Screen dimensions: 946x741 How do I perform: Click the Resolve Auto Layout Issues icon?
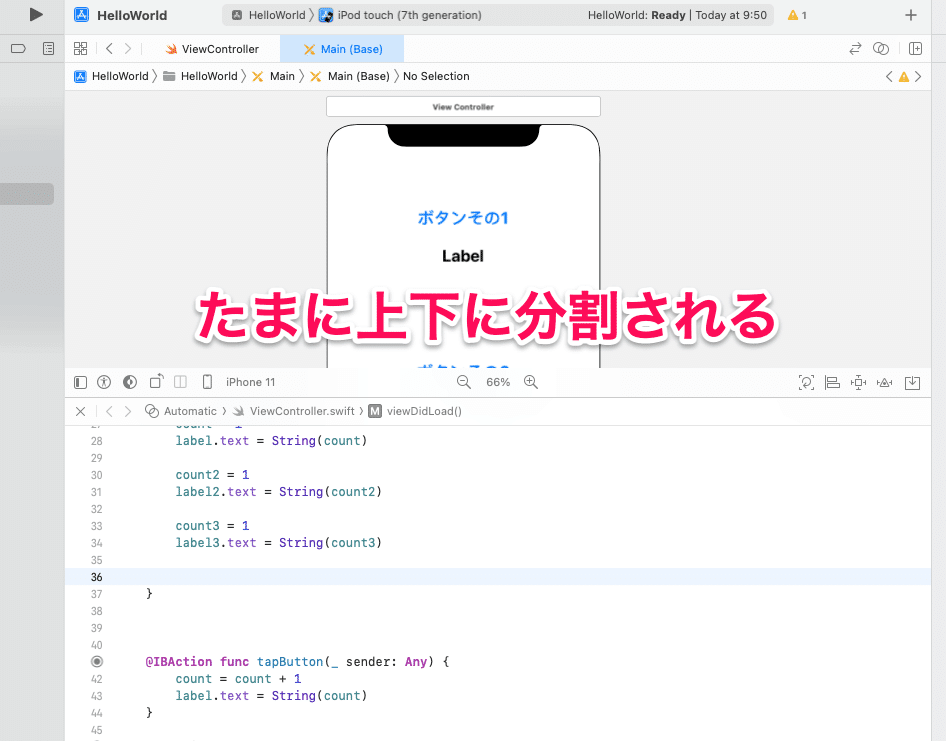(x=884, y=382)
